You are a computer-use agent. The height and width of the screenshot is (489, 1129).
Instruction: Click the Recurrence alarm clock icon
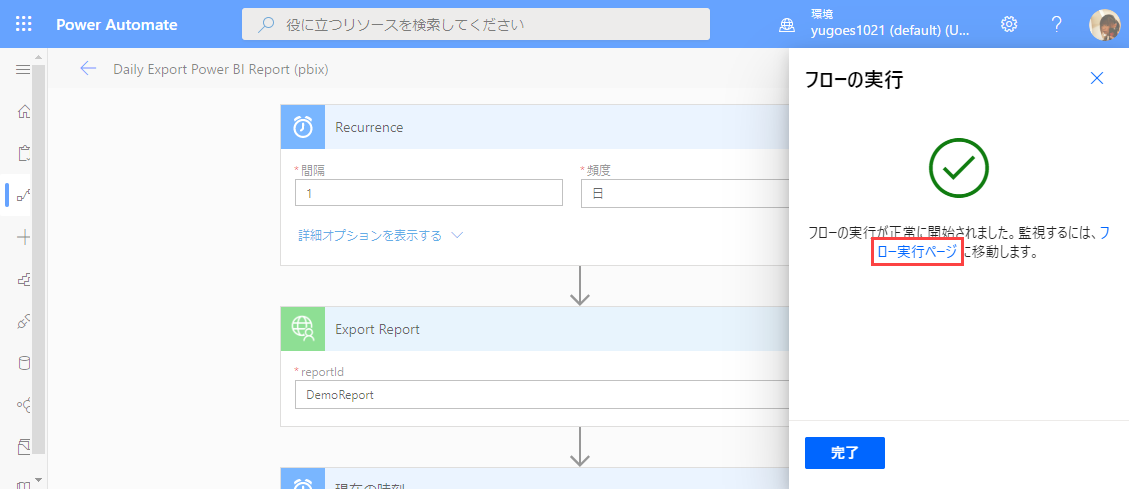303,127
